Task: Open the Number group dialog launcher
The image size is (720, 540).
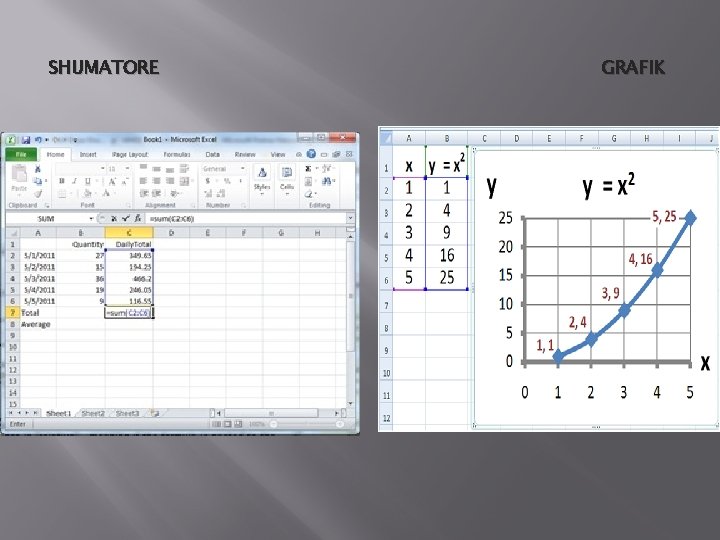Action: (x=243, y=206)
